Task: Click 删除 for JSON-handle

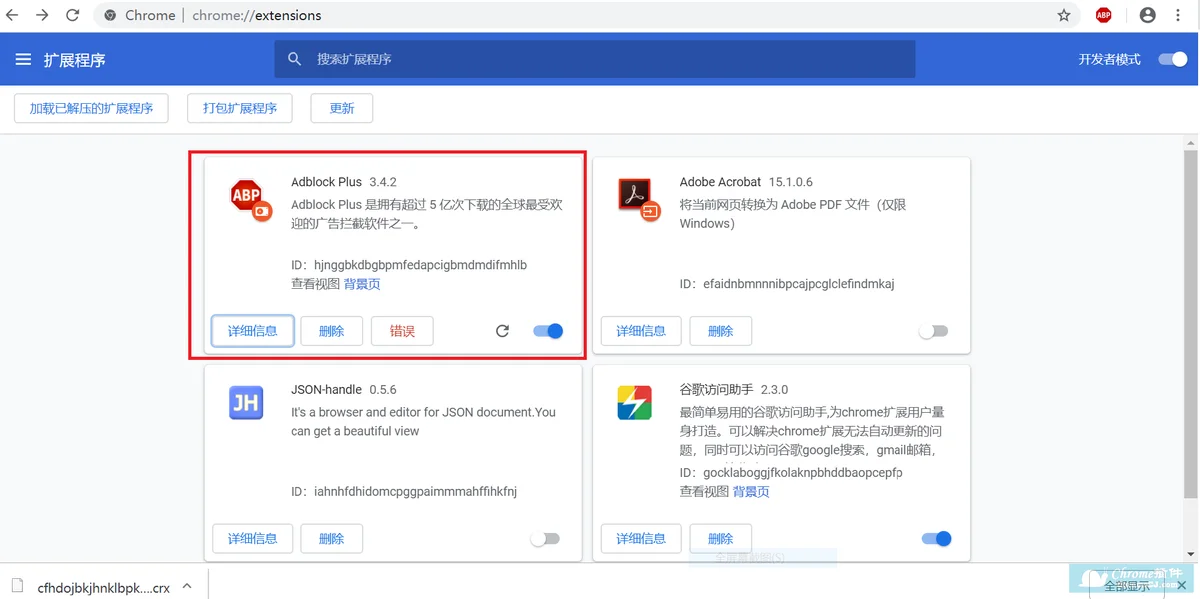Action: pyautogui.click(x=332, y=538)
